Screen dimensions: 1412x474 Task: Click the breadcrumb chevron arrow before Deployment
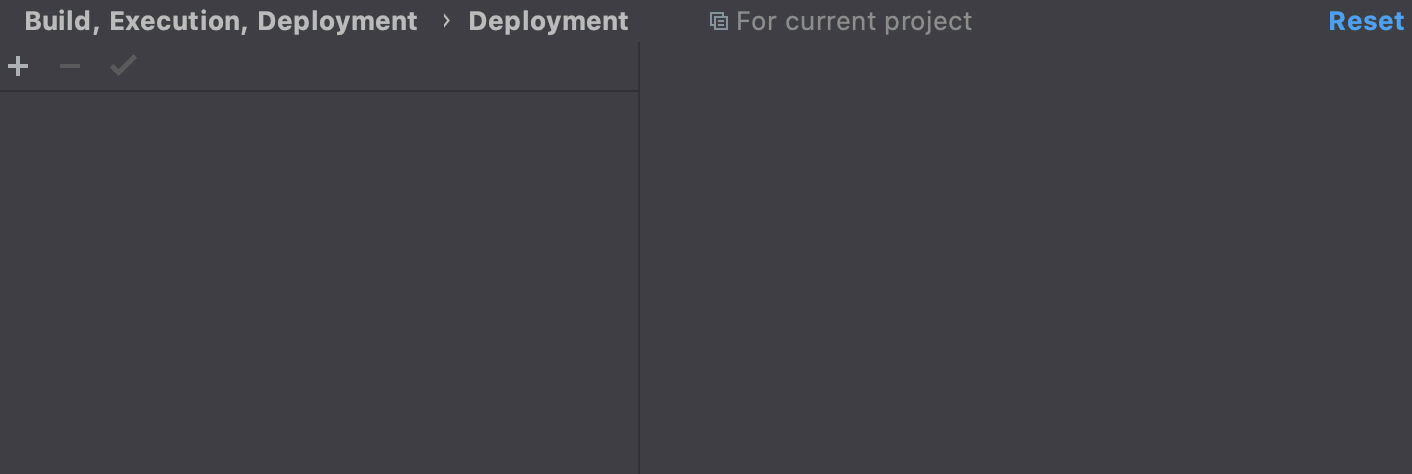446,21
